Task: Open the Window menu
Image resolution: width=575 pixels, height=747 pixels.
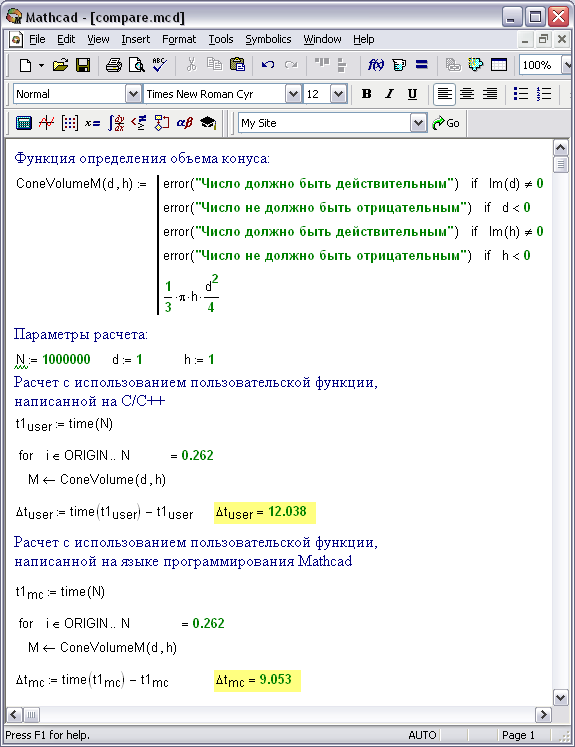Action: [x=323, y=40]
